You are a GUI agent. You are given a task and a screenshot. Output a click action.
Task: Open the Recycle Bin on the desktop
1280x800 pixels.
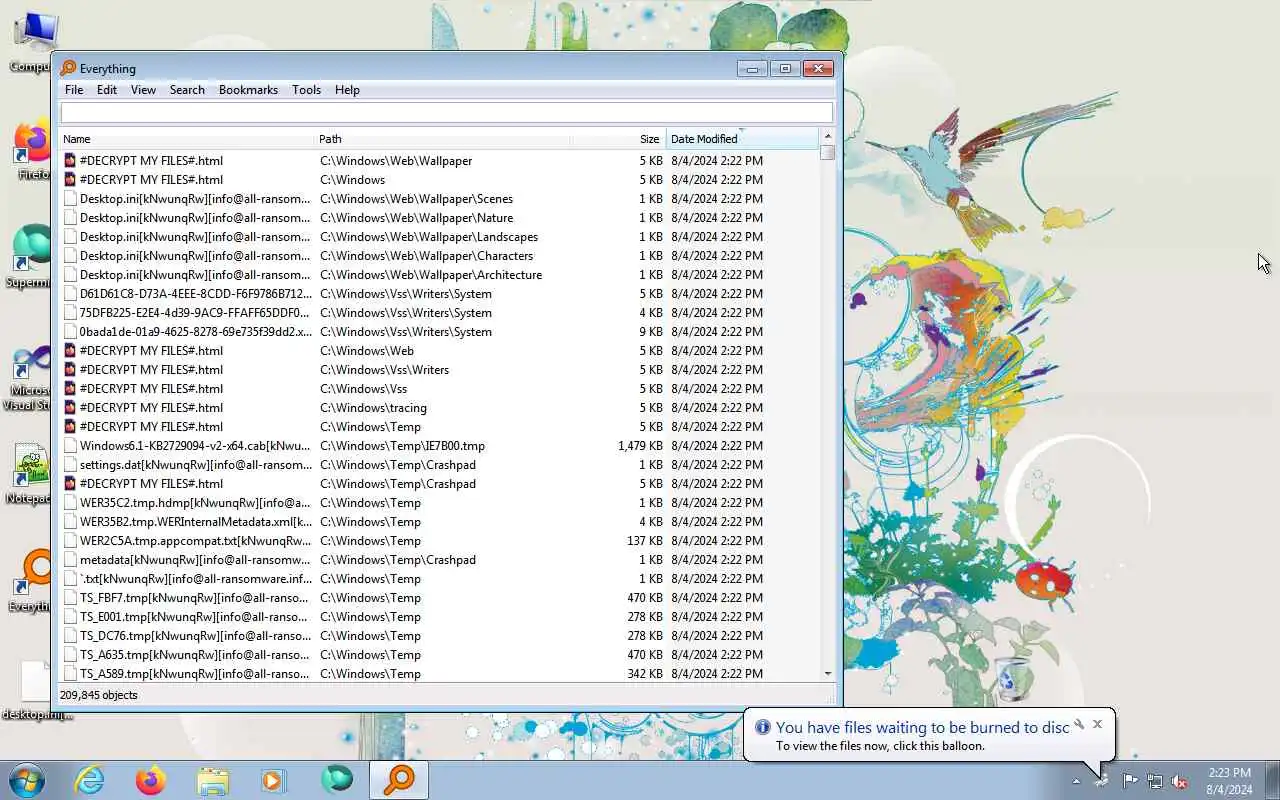(x=1012, y=680)
